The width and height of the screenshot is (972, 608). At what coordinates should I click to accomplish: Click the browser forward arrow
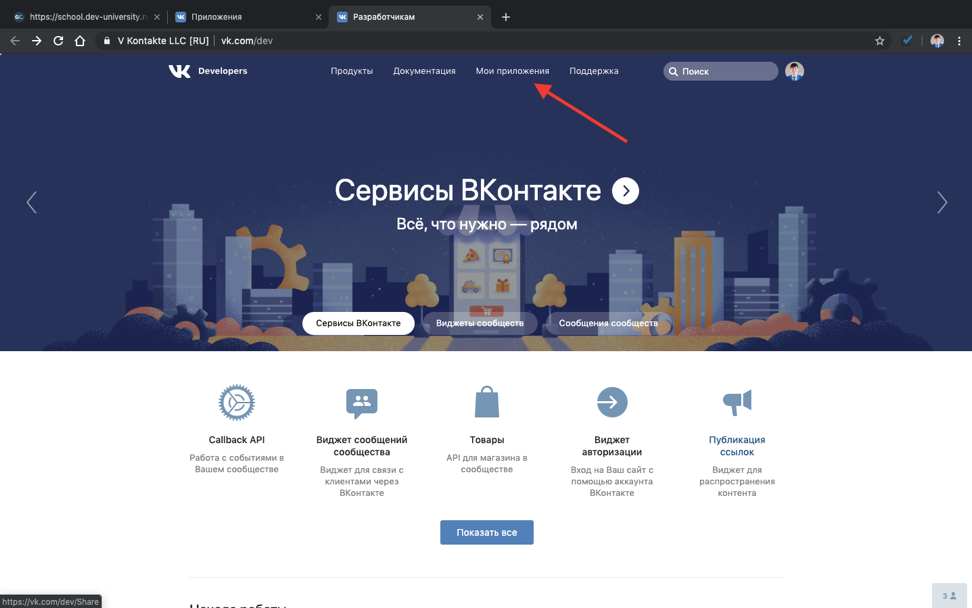(x=37, y=41)
